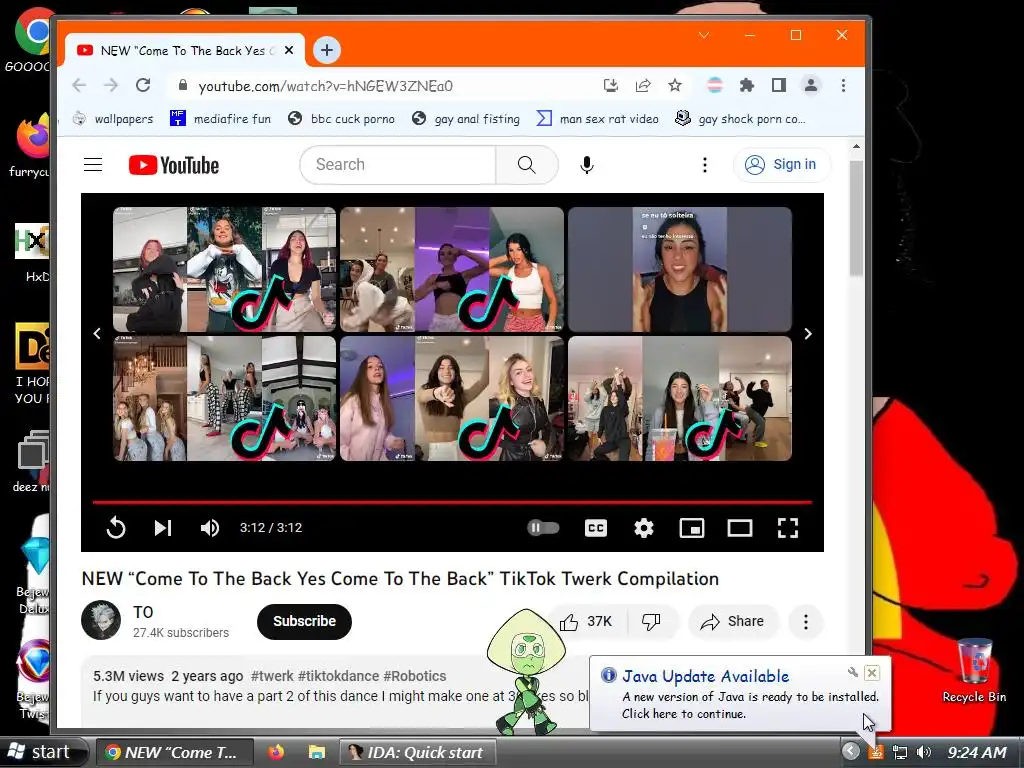Click the Share button
Screen dimensions: 1024x768
tap(731, 621)
